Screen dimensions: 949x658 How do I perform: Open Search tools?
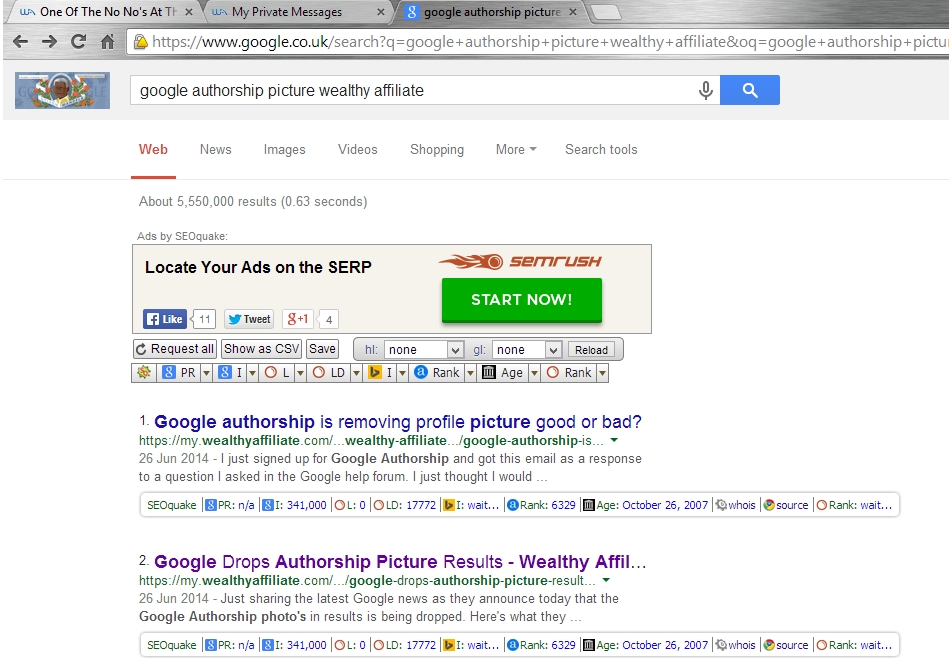pyautogui.click(x=601, y=150)
